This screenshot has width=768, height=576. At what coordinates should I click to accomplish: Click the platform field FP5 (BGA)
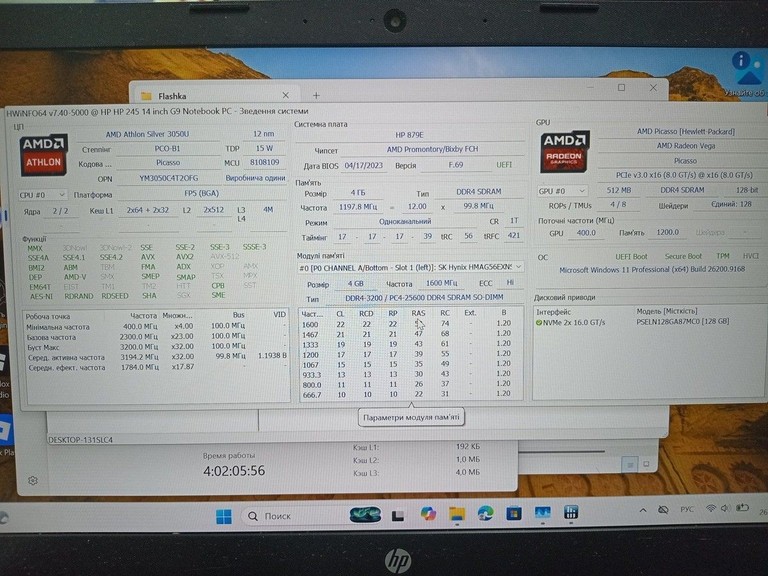coord(201,193)
